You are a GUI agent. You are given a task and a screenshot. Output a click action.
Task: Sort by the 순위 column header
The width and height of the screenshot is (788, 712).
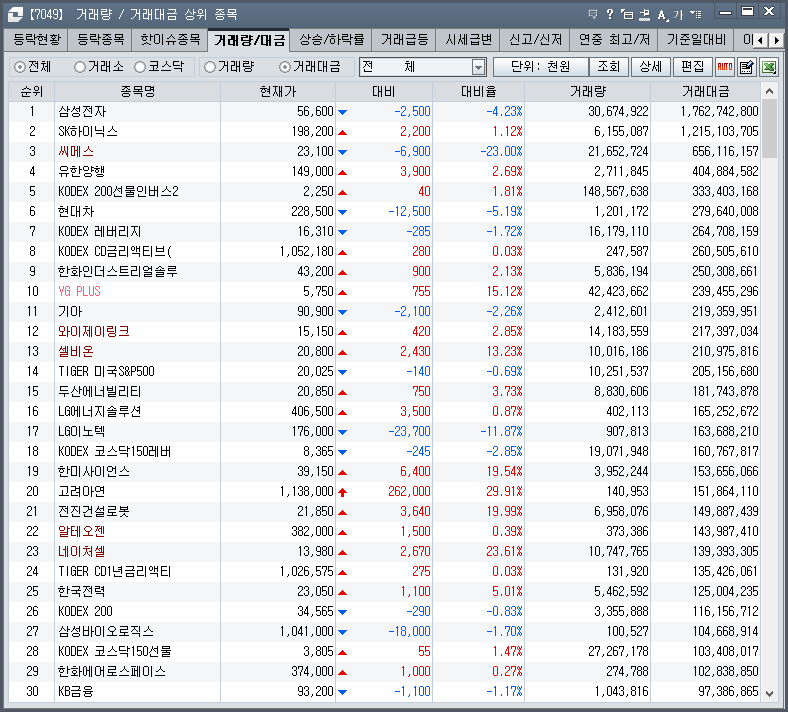31,91
